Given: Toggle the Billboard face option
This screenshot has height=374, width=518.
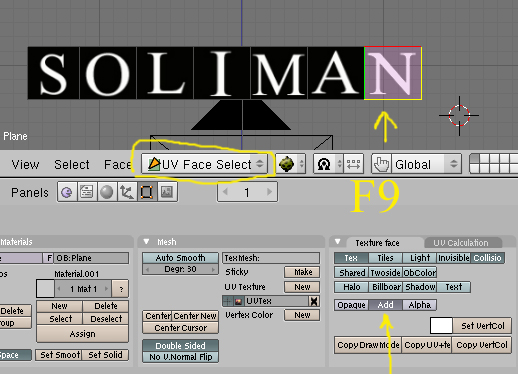Looking at the screenshot, I should (x=386, y=287).
